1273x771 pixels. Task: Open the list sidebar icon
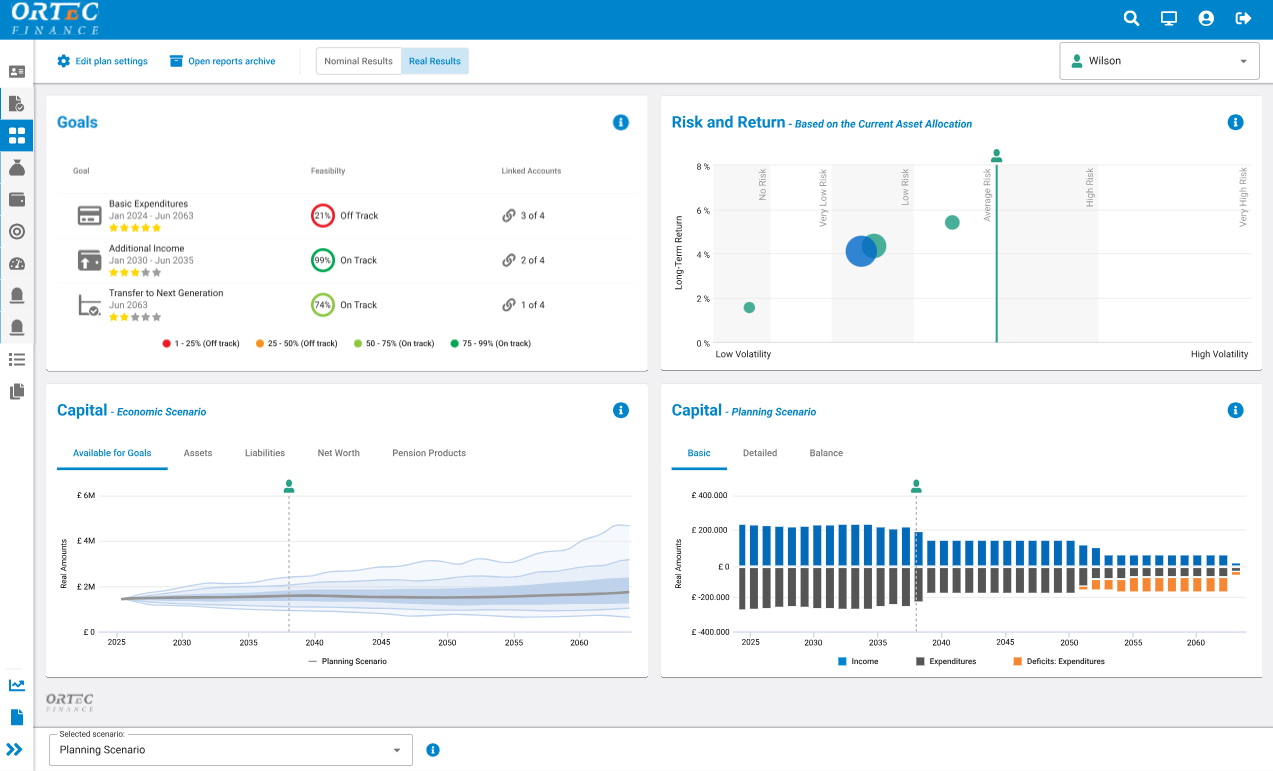click(17, 359)
